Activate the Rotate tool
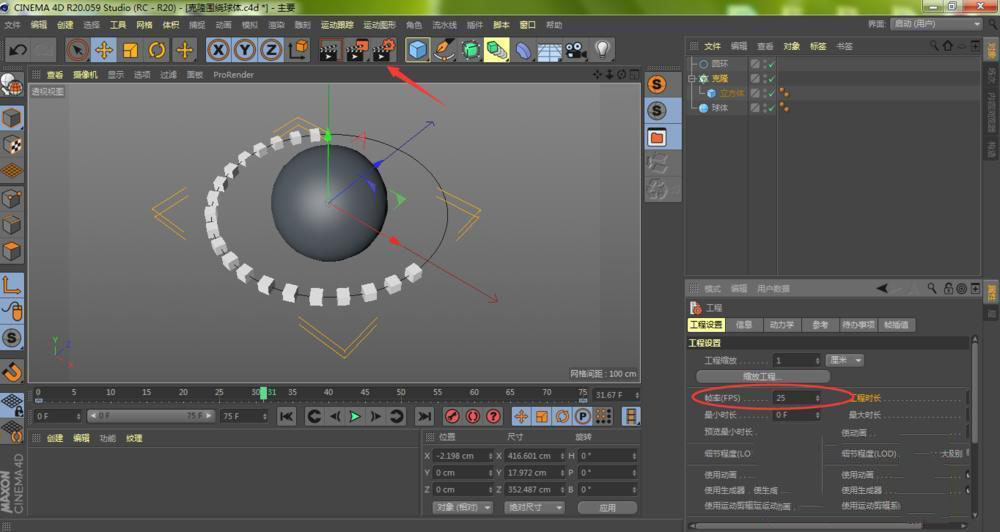Image resolution: width=1000 pixels, height=532 pixels. 157,50
